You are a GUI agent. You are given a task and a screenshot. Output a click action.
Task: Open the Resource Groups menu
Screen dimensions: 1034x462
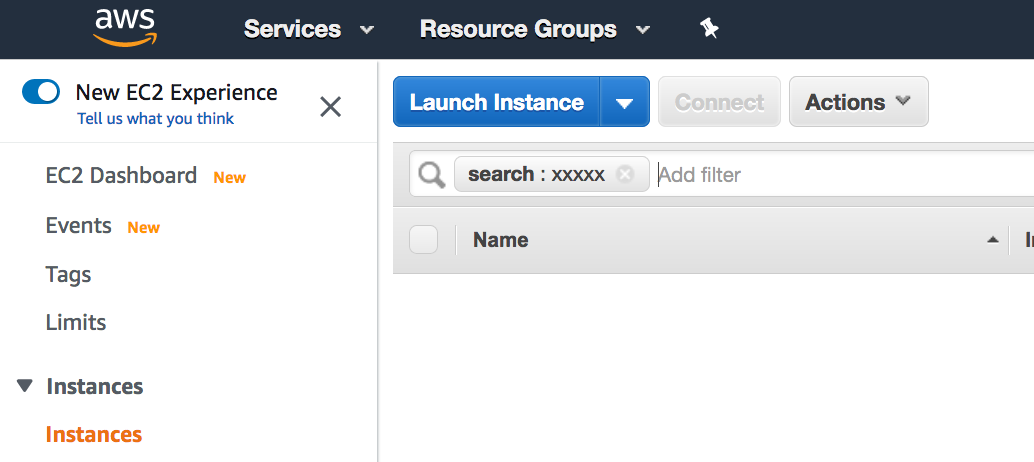click(x=534, y=29)
